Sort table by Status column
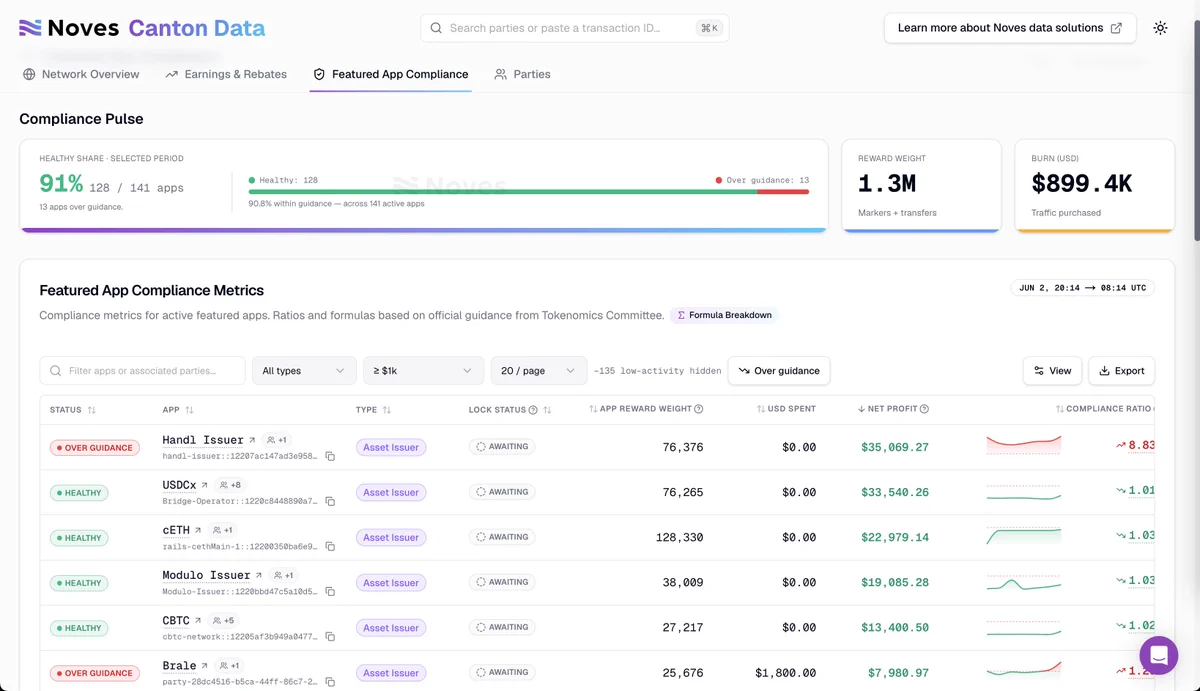This screenshot has height=691, width=1200. tap(92, 410)
